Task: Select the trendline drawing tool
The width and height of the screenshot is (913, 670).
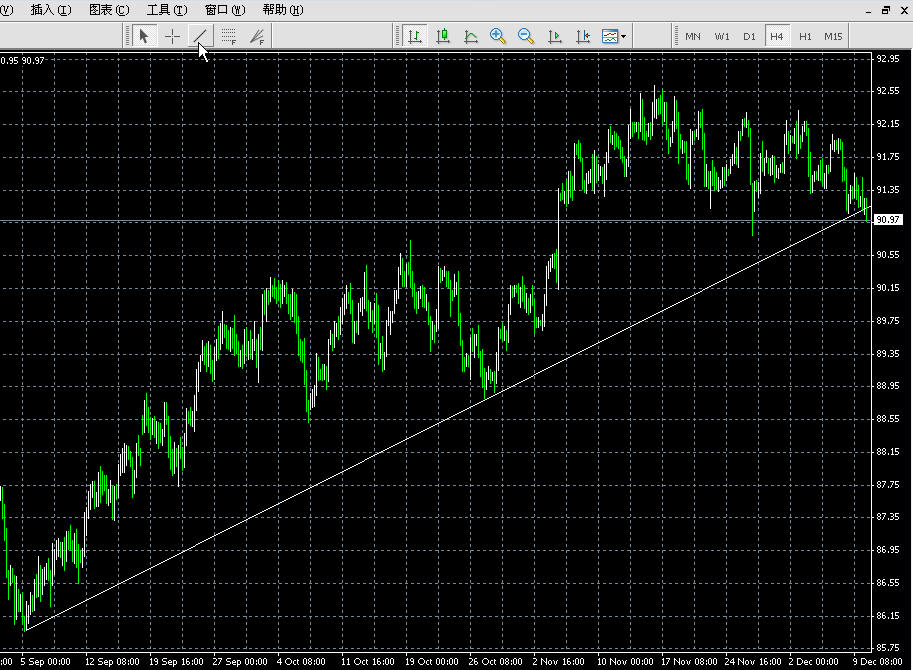Action: click(x=200, y=36)
